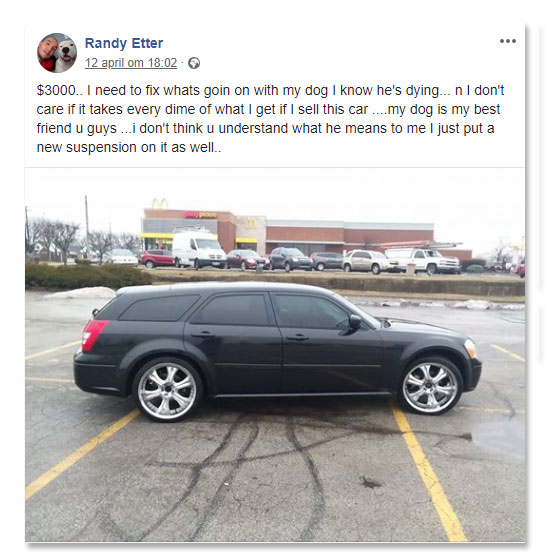Viewport: 550px width, 560px height.
Task: Click the dog in the profile avatar
Action: click(x=67, y=53)
